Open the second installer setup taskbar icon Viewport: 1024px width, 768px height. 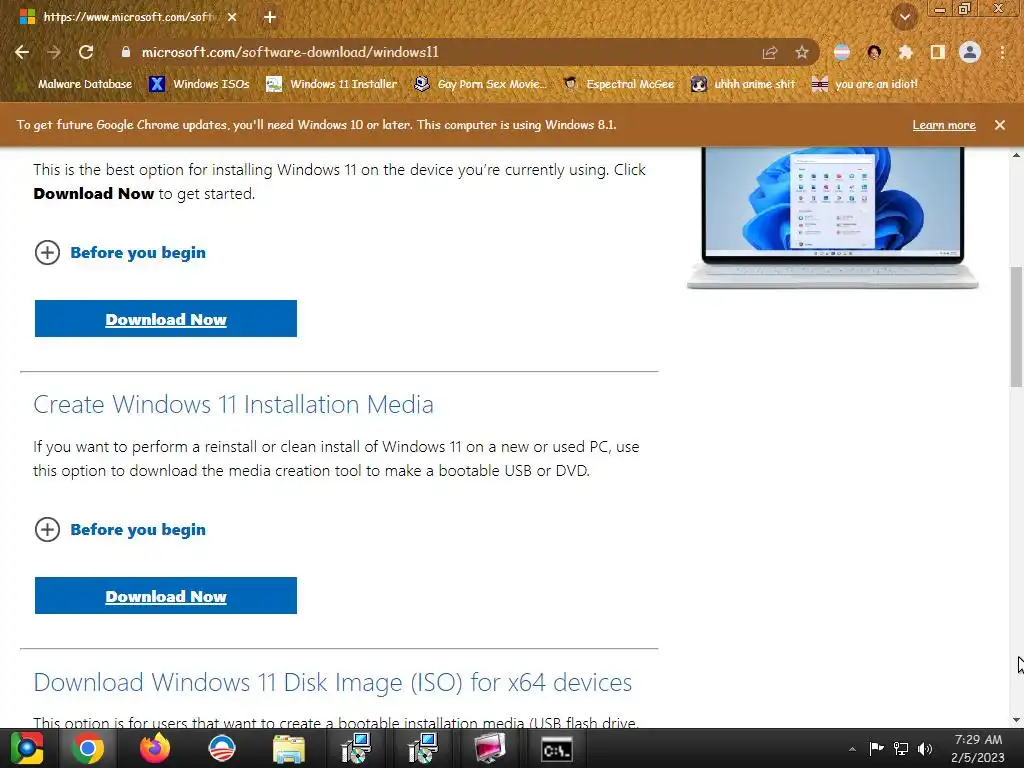click(x=423, y=748)
